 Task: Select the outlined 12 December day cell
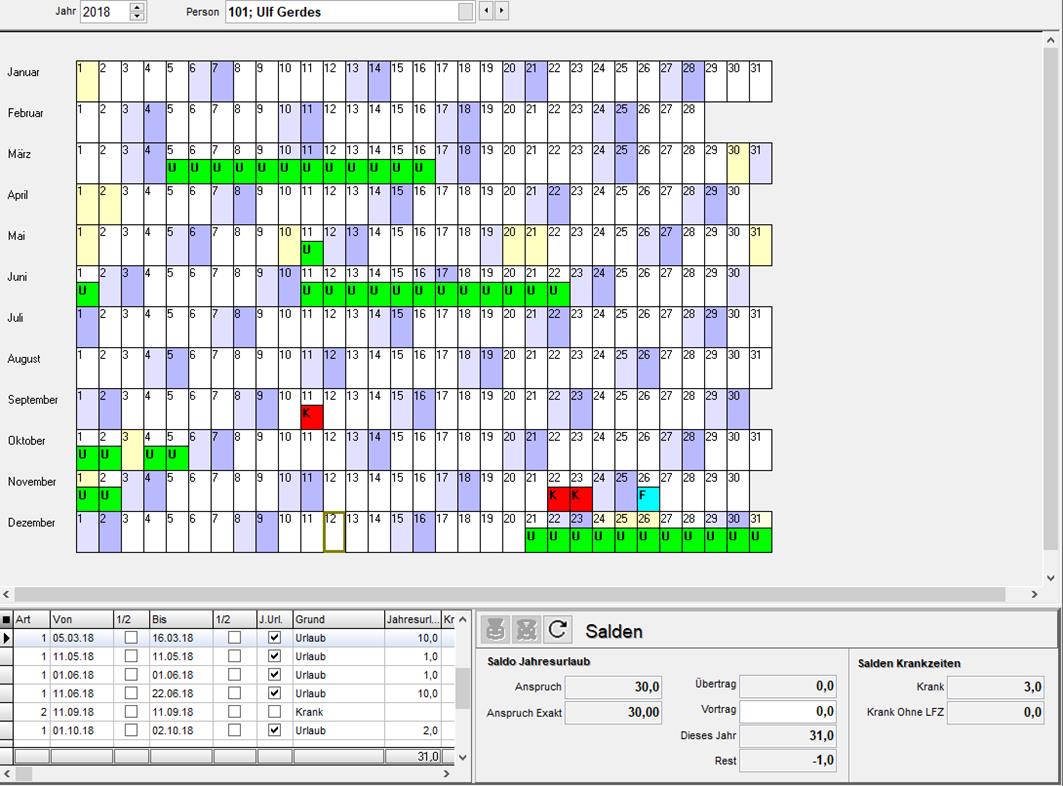(x=334, y=532)
